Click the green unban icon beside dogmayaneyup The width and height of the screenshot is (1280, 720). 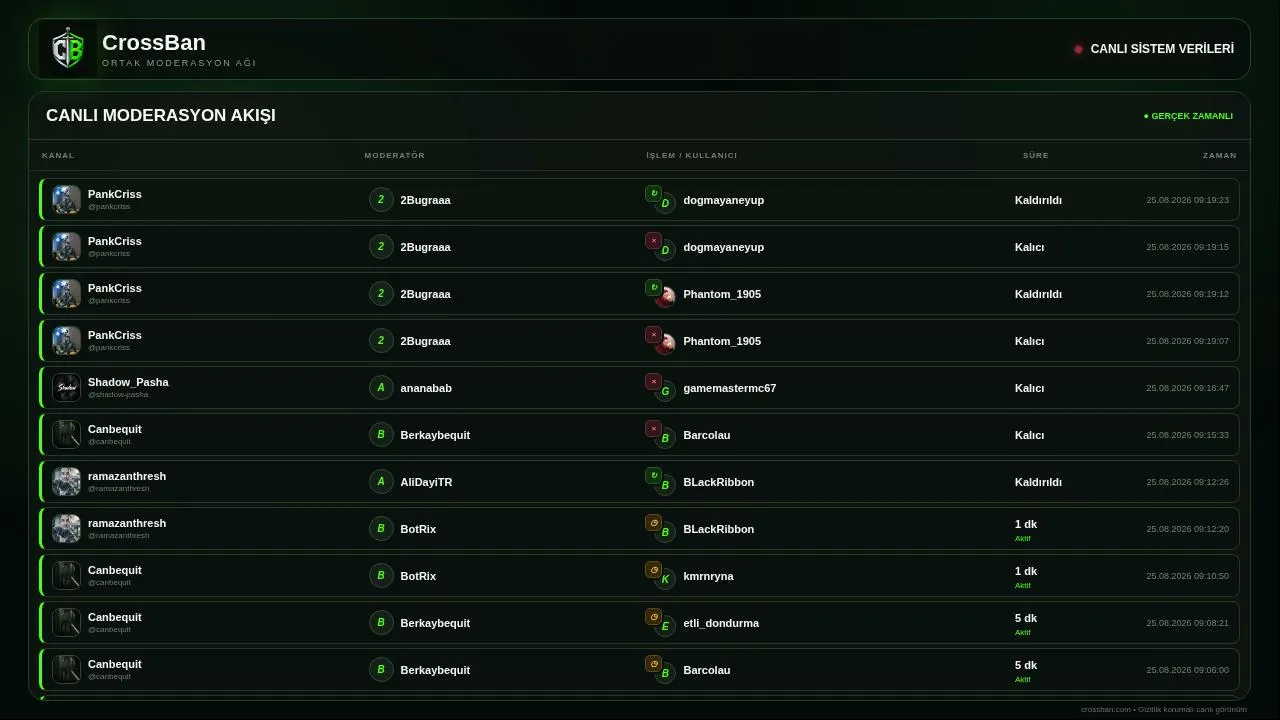pyautogui.click(x=653, y=193)
